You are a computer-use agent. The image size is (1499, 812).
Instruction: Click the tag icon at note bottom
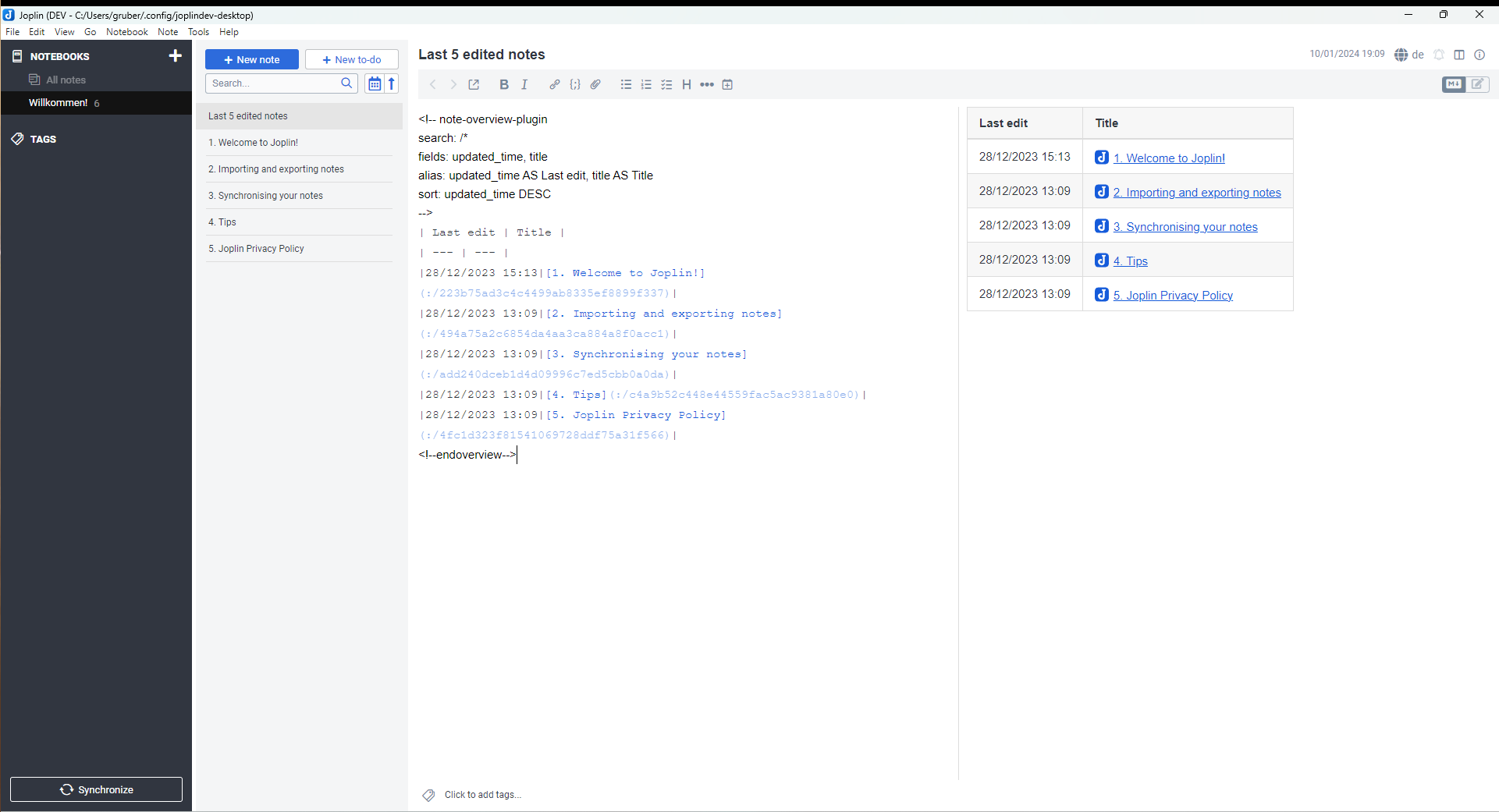pyautogui.click(x=428, y=795)
